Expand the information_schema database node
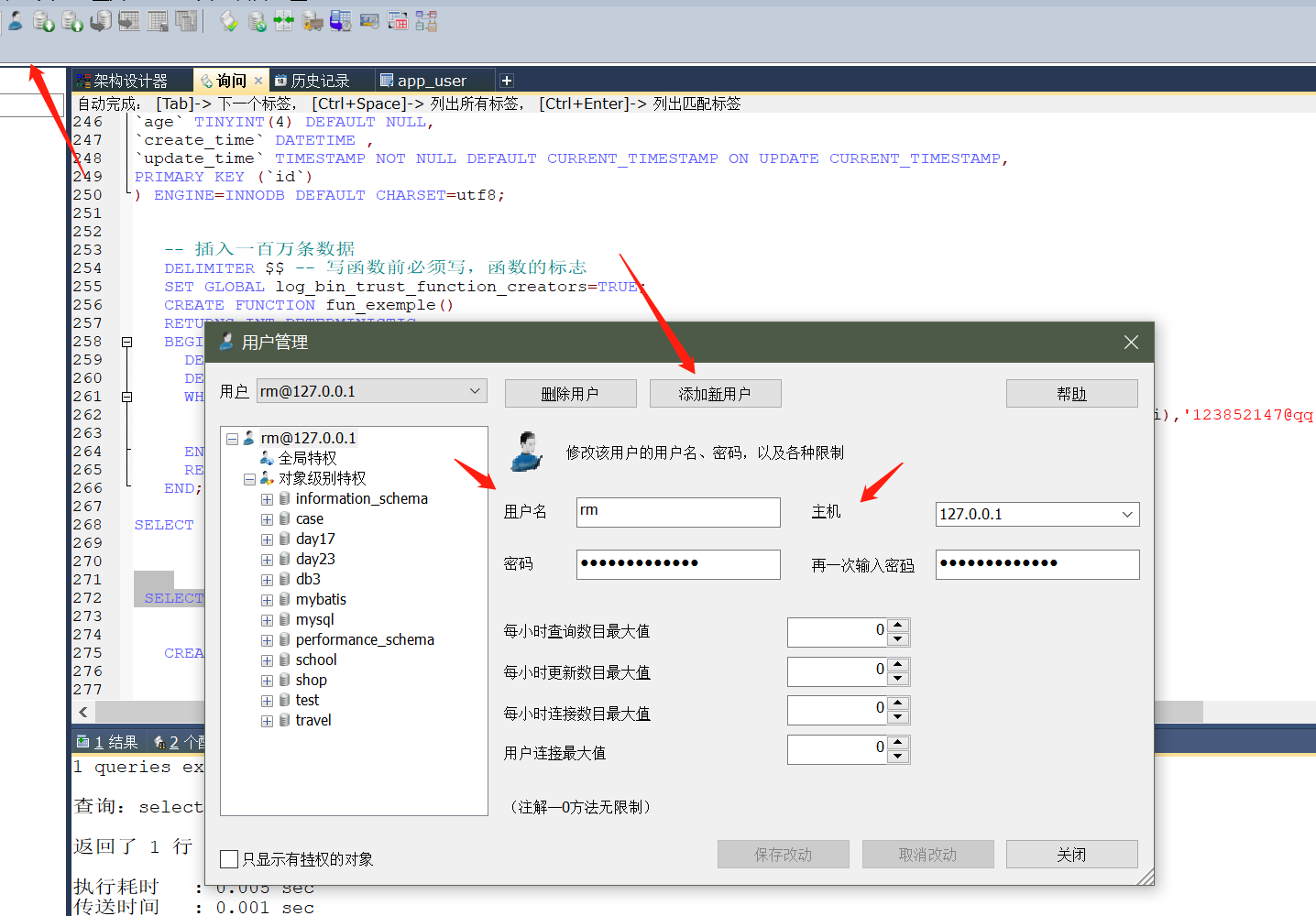This screenshot has width=1316, height=916. (x=267, y=499)
